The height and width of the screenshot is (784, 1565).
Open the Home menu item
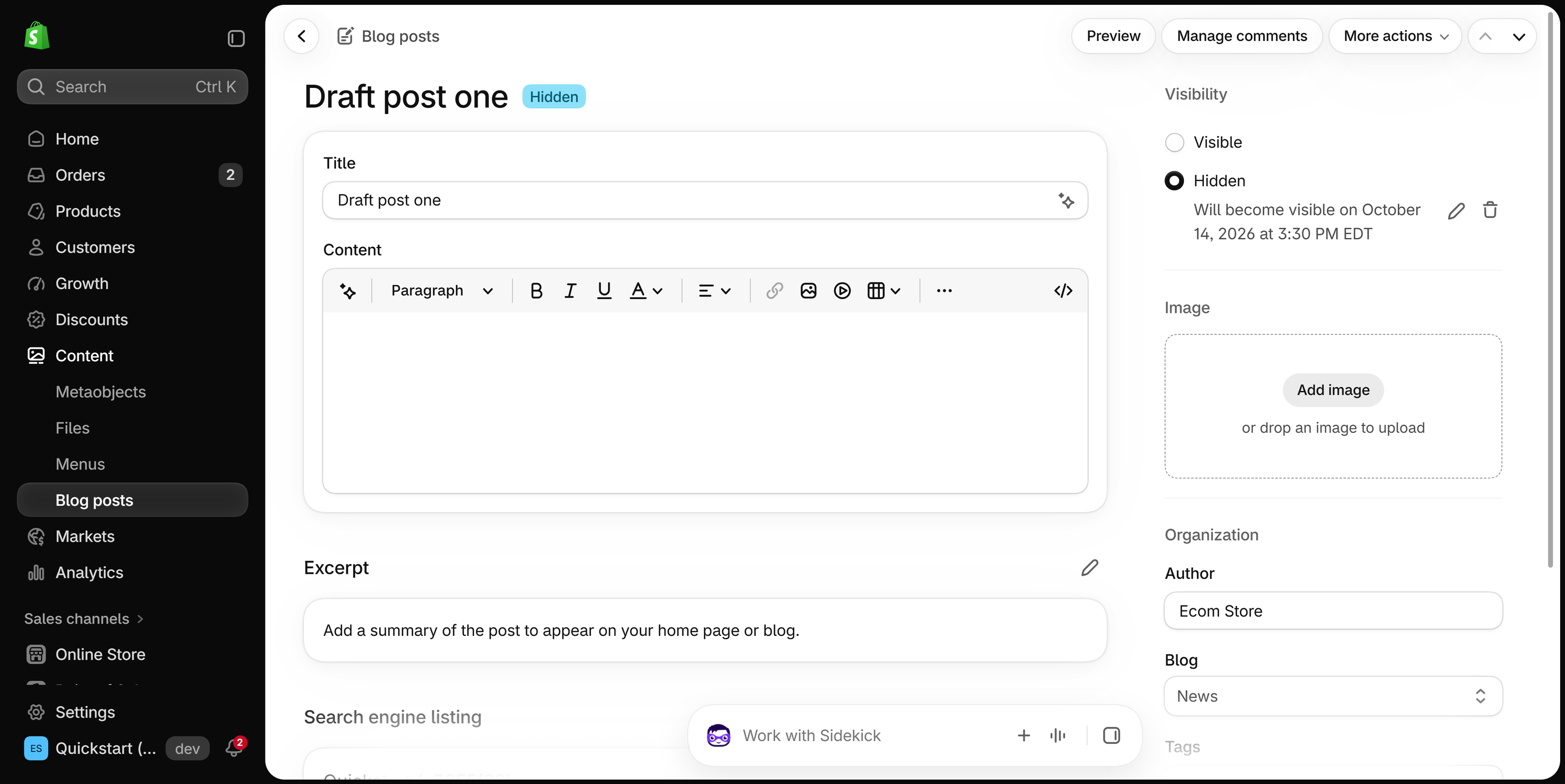[x=133, y=139]
